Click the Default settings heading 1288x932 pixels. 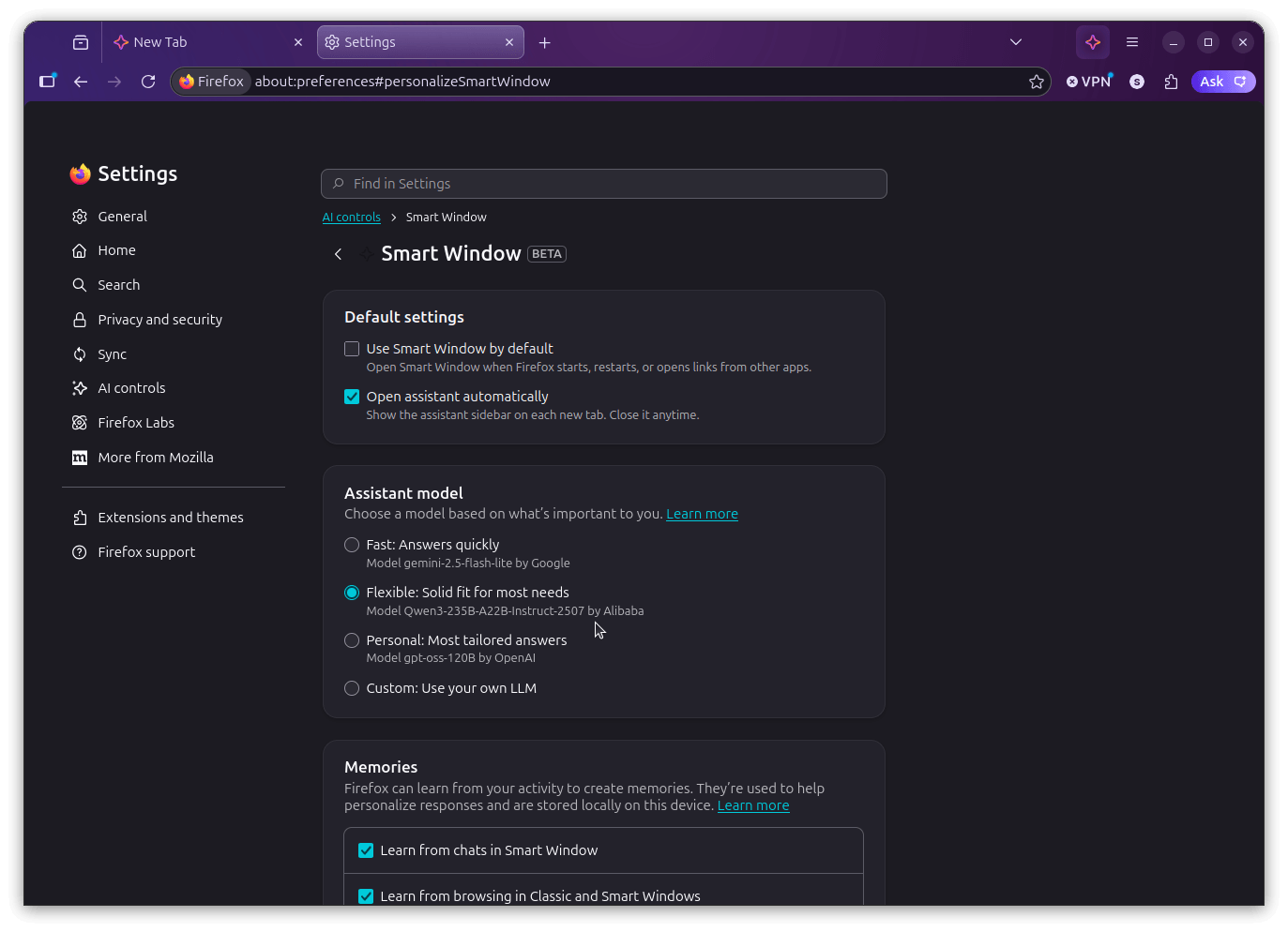(x=404, y=317)
